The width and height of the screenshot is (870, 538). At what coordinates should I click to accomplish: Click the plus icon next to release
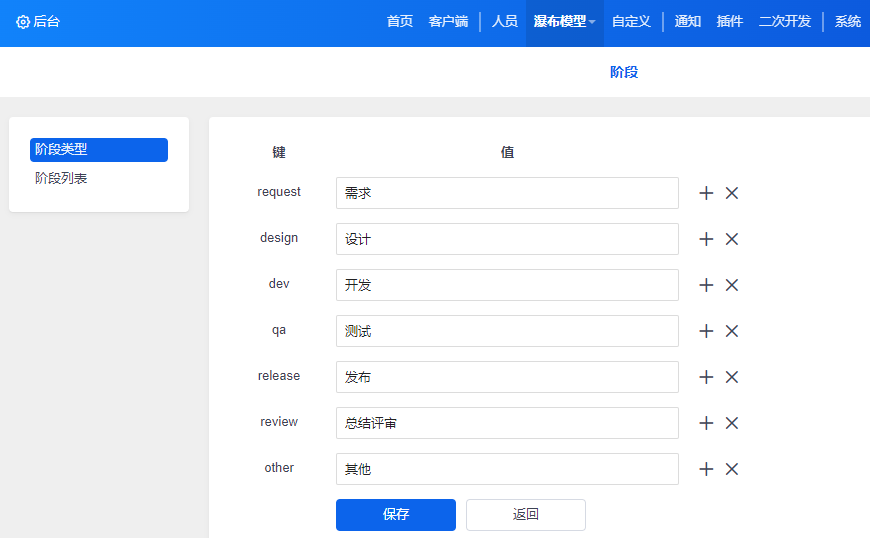pyautogui.click(x=706, y=377)
